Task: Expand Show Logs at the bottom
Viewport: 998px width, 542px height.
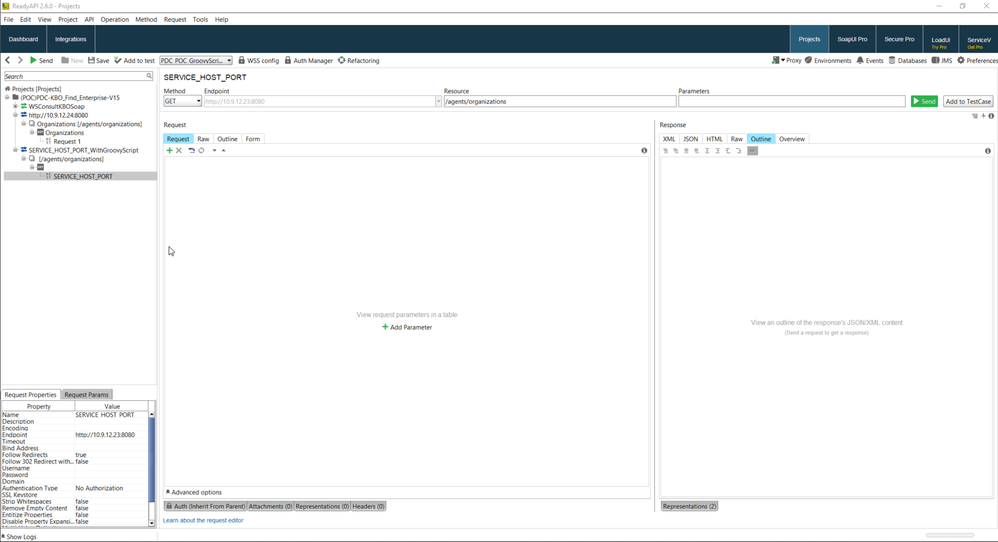Action: tap(19, 537)
